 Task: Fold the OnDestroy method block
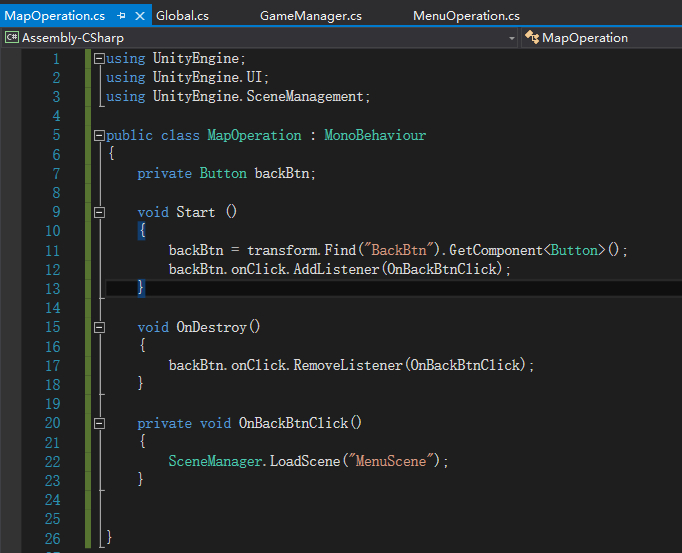(99, 327)
